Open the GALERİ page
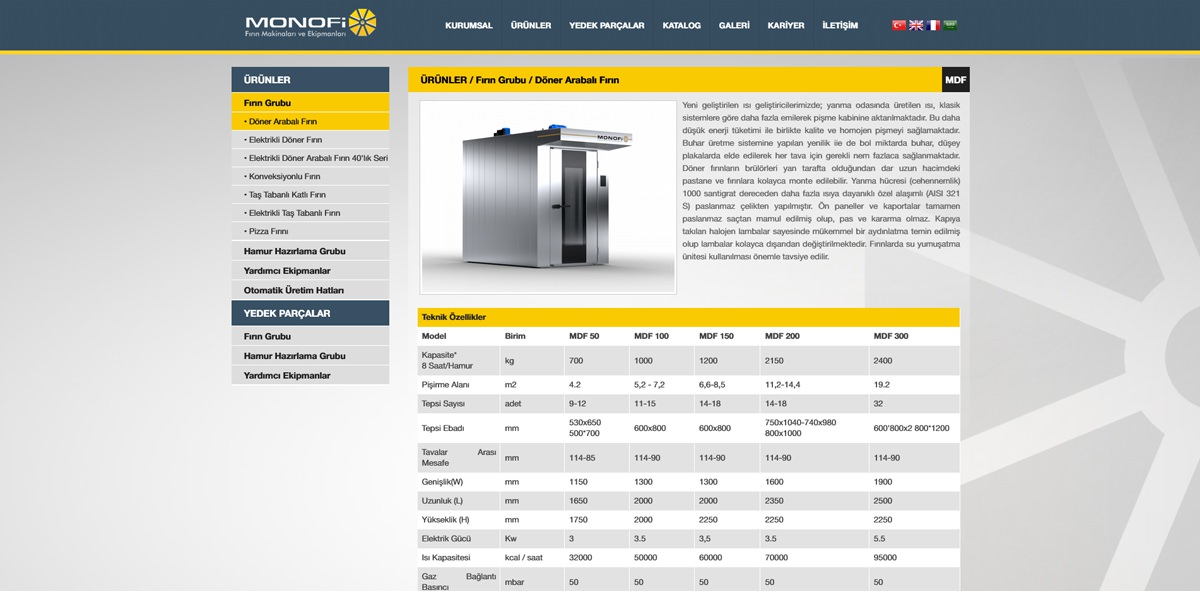Screen dimensions: 1200x600 tap(734, 25)
